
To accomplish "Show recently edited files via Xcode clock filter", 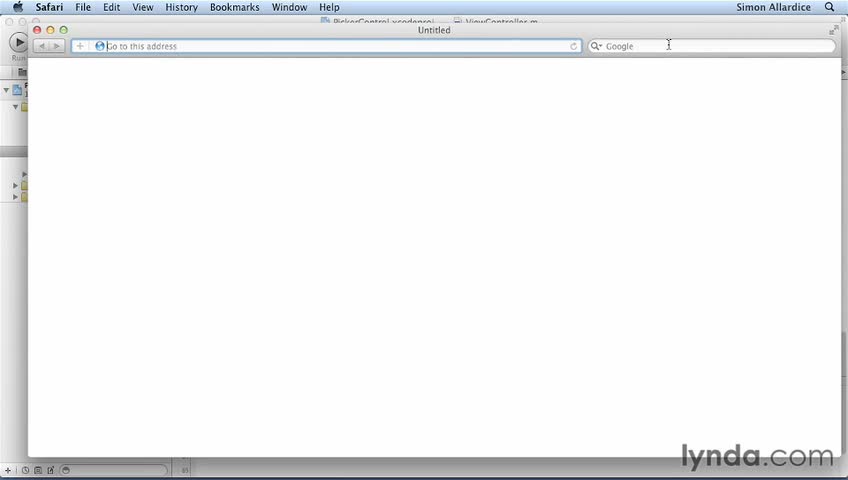I will (25, 470).
